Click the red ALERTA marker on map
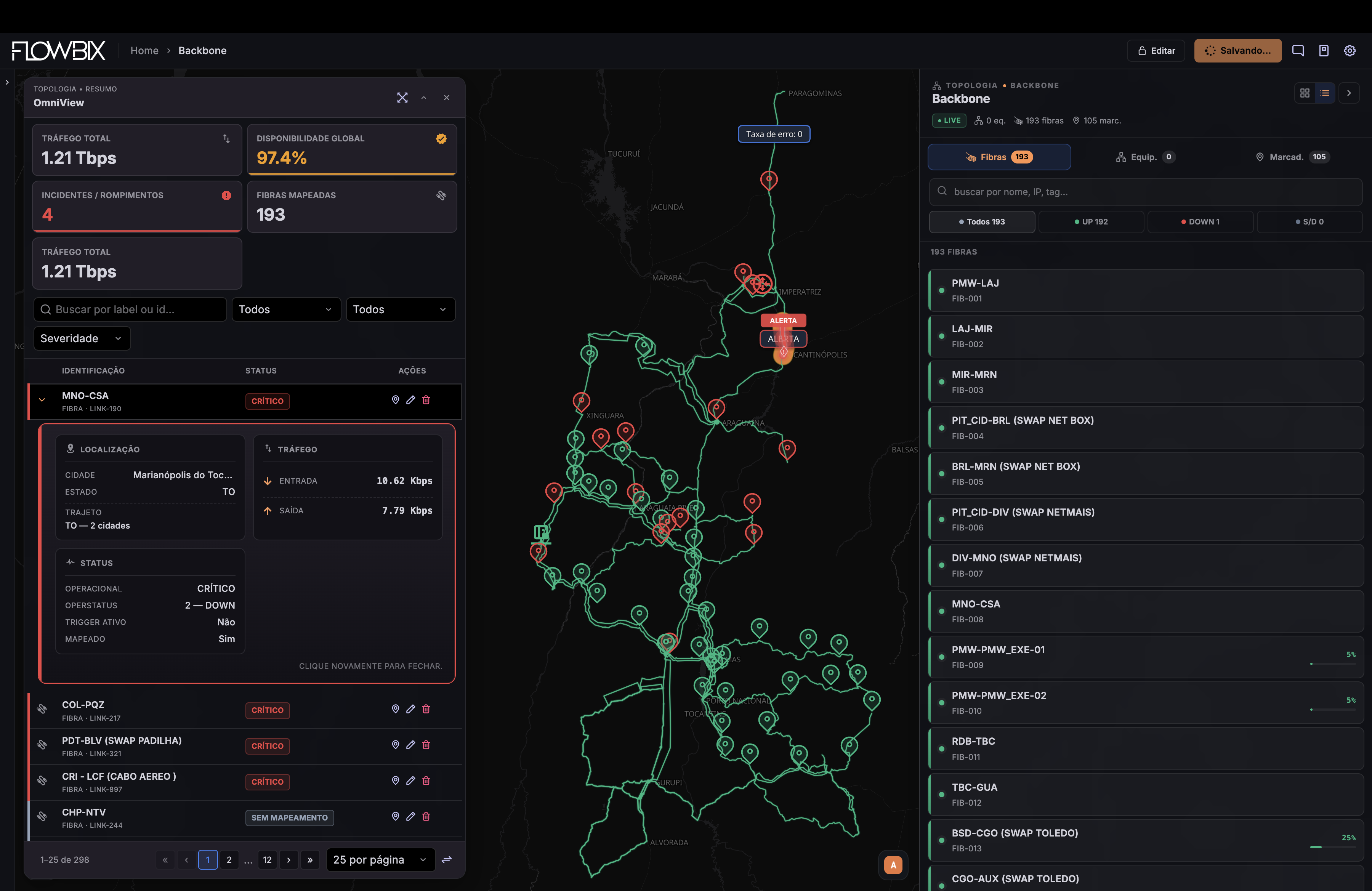 pyautogui.click(x=783, y=321)
